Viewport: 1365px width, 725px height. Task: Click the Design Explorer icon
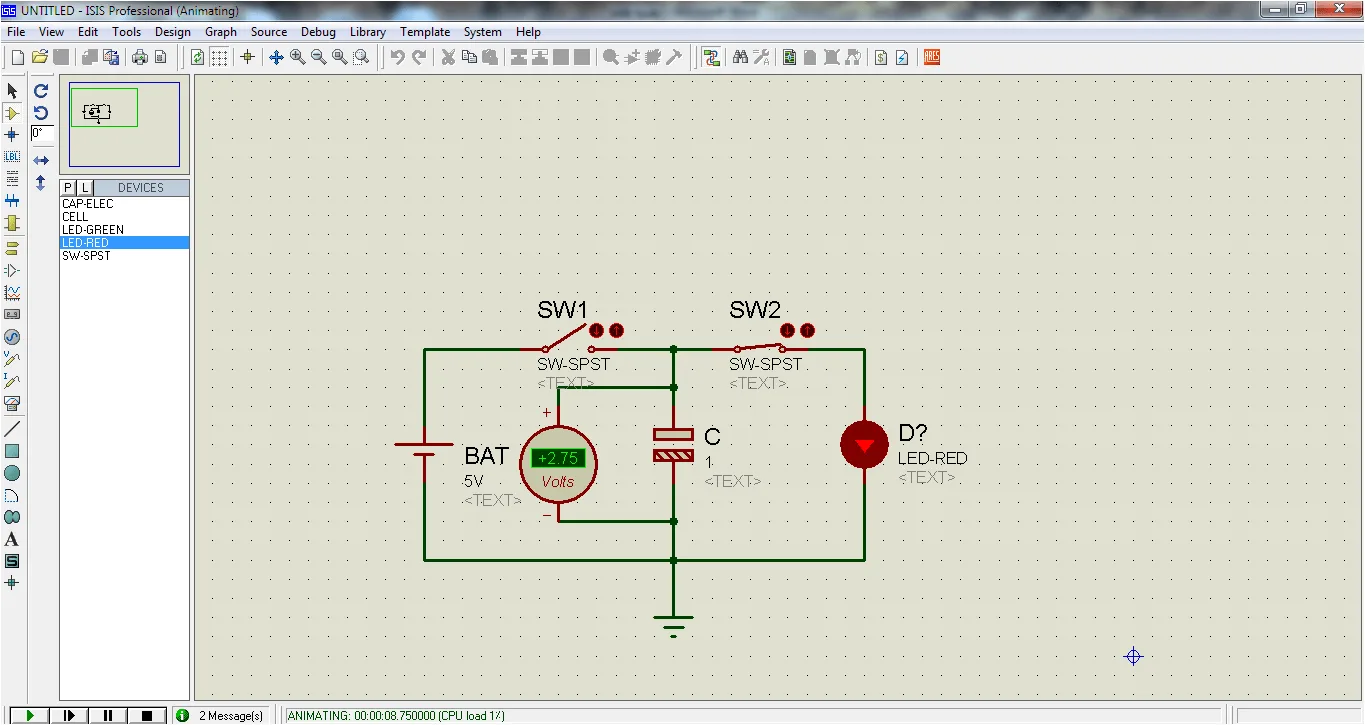(x=790, y=58)
